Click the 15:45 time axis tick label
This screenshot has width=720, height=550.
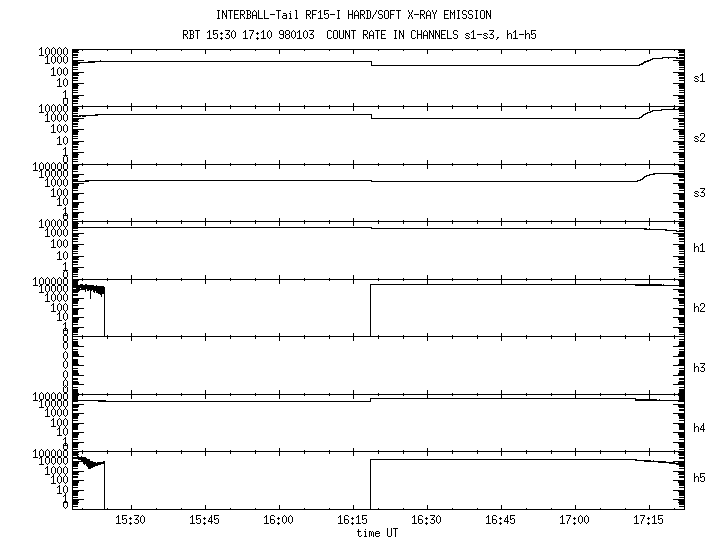[x=204, y=520]
